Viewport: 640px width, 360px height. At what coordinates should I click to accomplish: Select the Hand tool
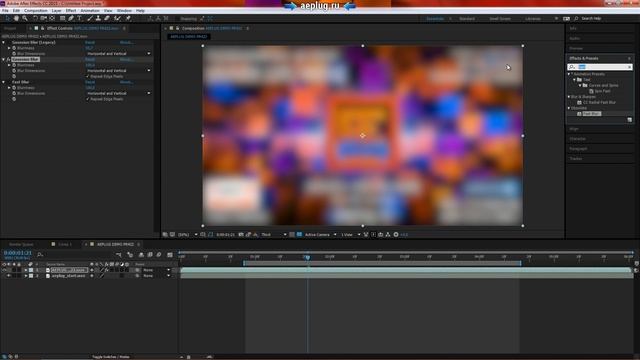pyautogui.click(x=16, y=18)
